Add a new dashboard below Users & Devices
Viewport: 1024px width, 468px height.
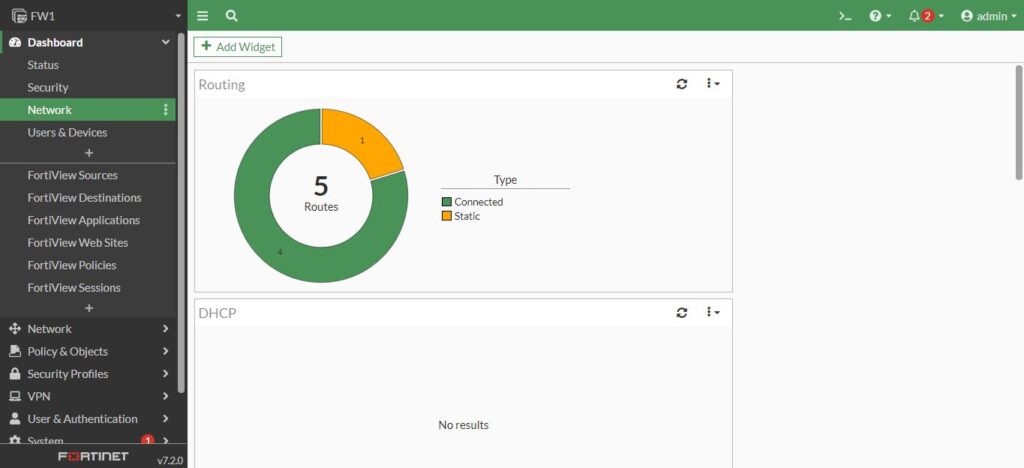click(89, 153)
